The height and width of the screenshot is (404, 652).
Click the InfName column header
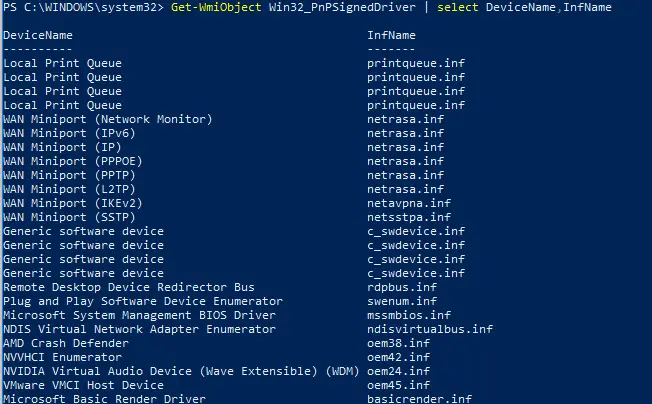point(391,35)
